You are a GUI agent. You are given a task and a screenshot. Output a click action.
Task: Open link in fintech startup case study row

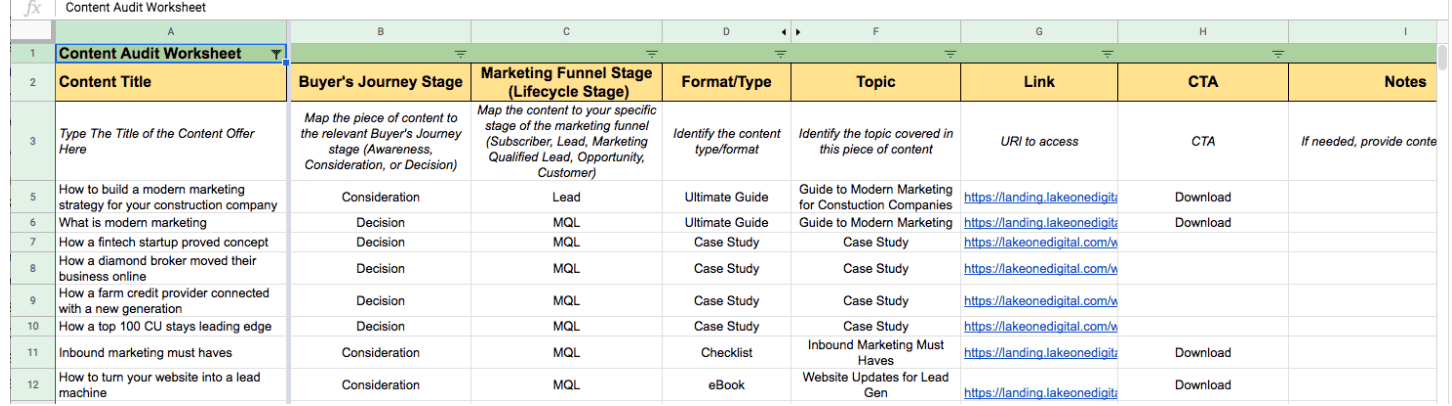coord(1040,243)
